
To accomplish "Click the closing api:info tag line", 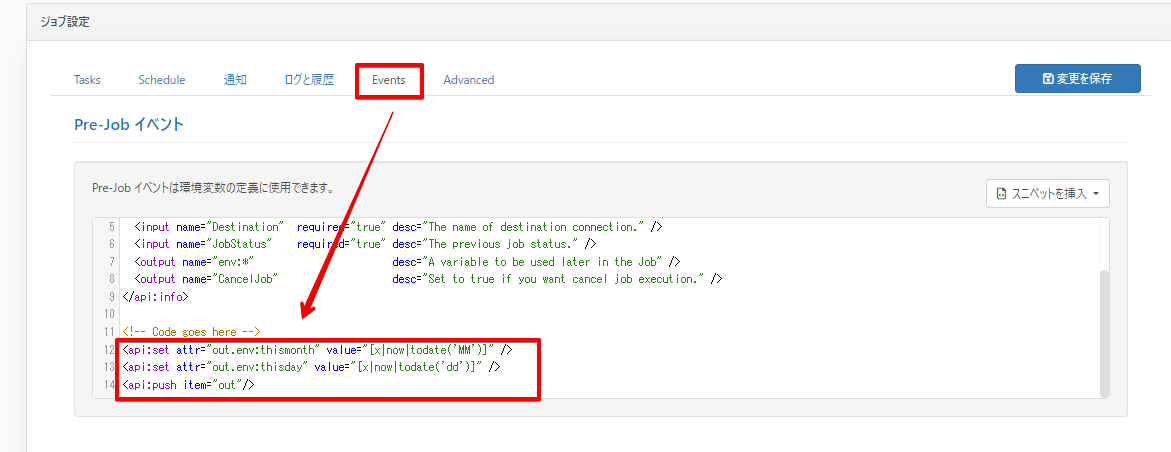I will pos(155,297).
